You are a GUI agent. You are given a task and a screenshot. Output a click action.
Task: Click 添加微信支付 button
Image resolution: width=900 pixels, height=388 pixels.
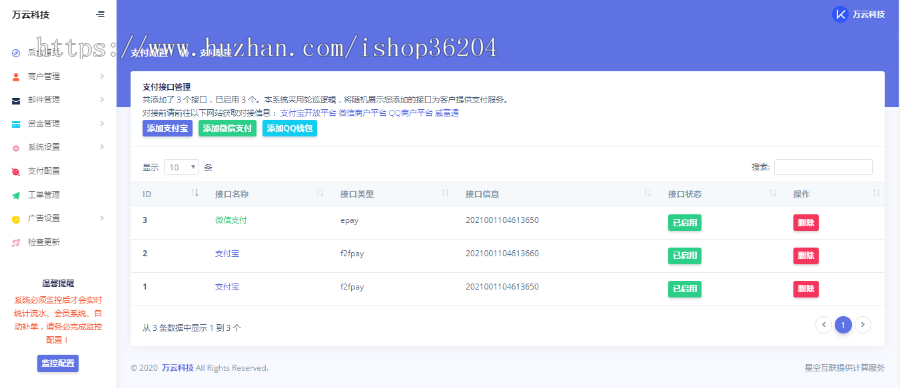tap(227, 129)
